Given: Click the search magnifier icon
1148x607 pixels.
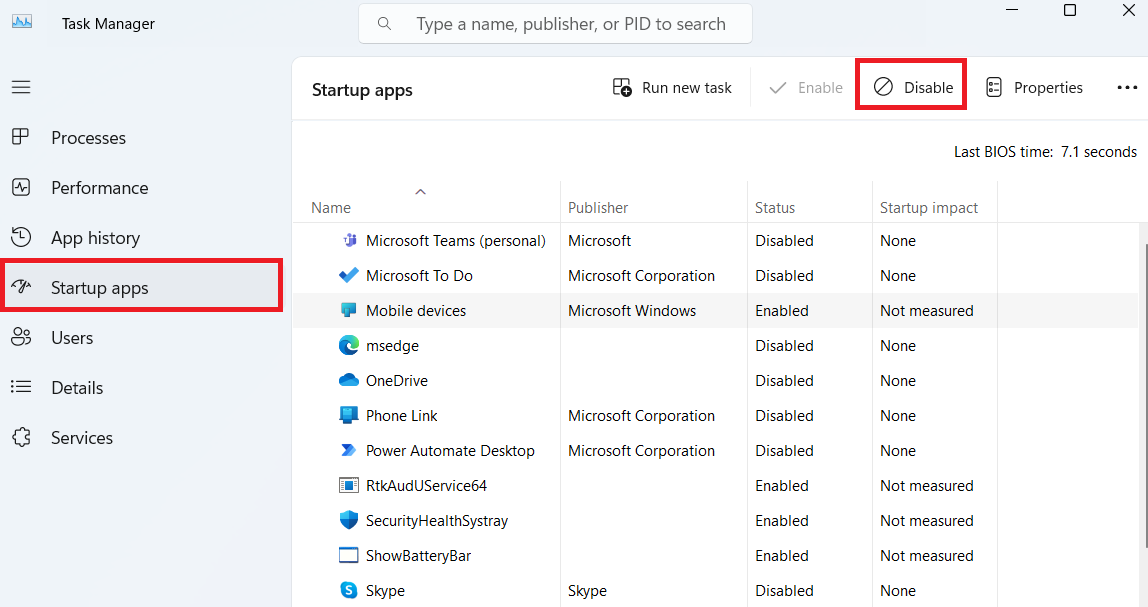Looking at the screenshot, I should point(384,23).
